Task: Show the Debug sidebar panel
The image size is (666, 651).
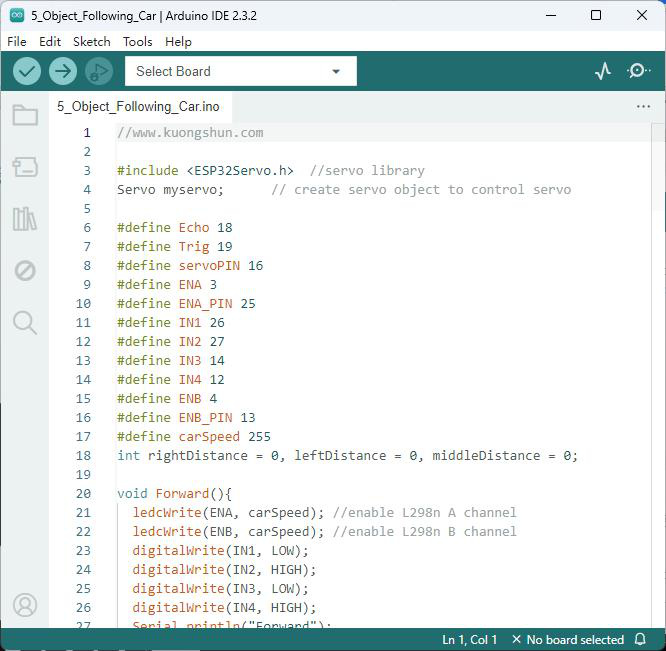Action: [x=25, y=271]
